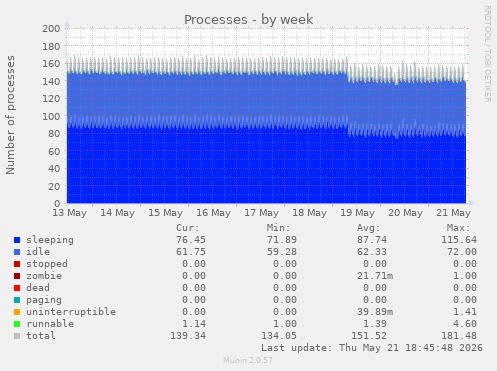Click the '17 May' x-axis label
Viewport: 497px width, 371px height.
pyautogui.click(x=262, y=213)
